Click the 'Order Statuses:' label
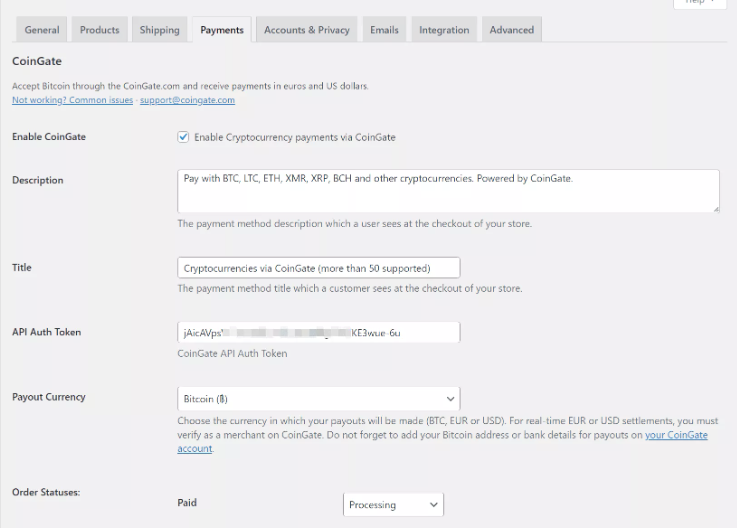737x528 pixels. pos(46,492)
